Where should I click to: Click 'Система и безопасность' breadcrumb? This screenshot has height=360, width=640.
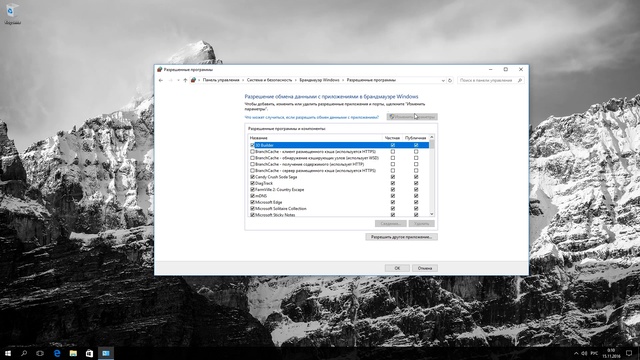point(269,80)
